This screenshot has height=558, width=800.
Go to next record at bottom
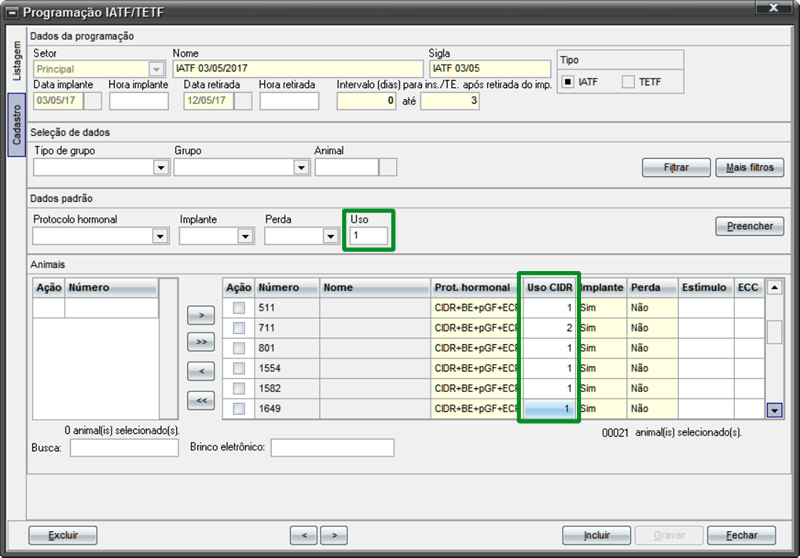(334, 536)
